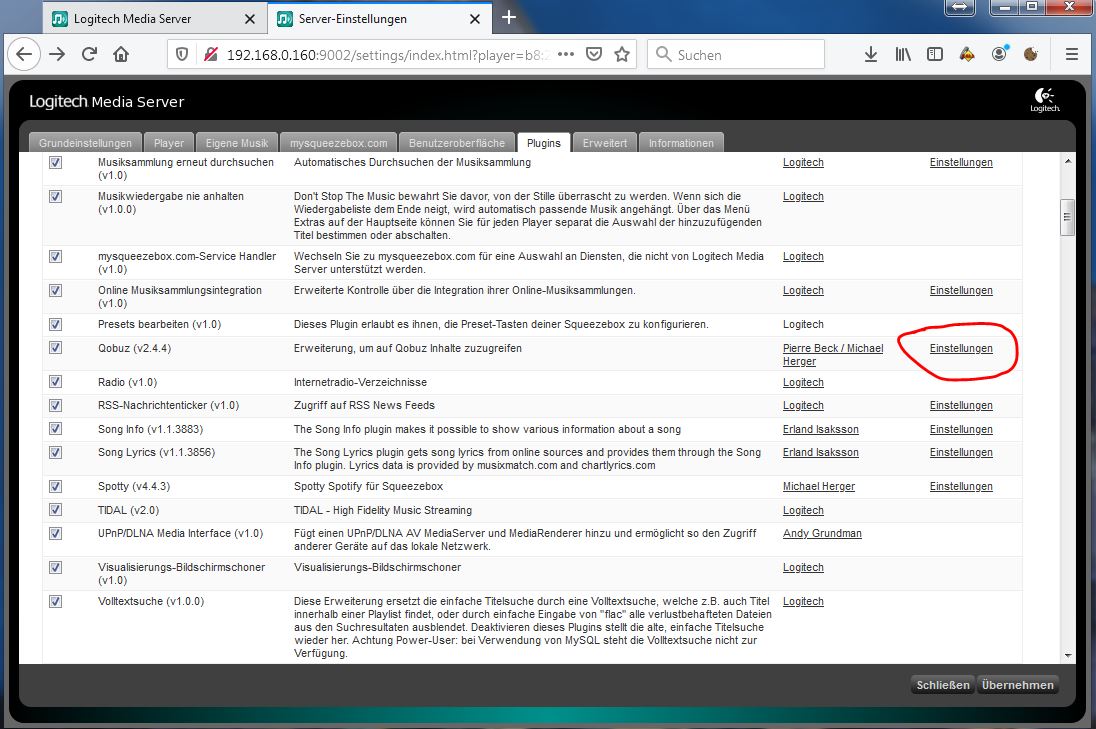Focus the Suchen search field
This screenshot has width=1096, height=729.
point(736,55)
